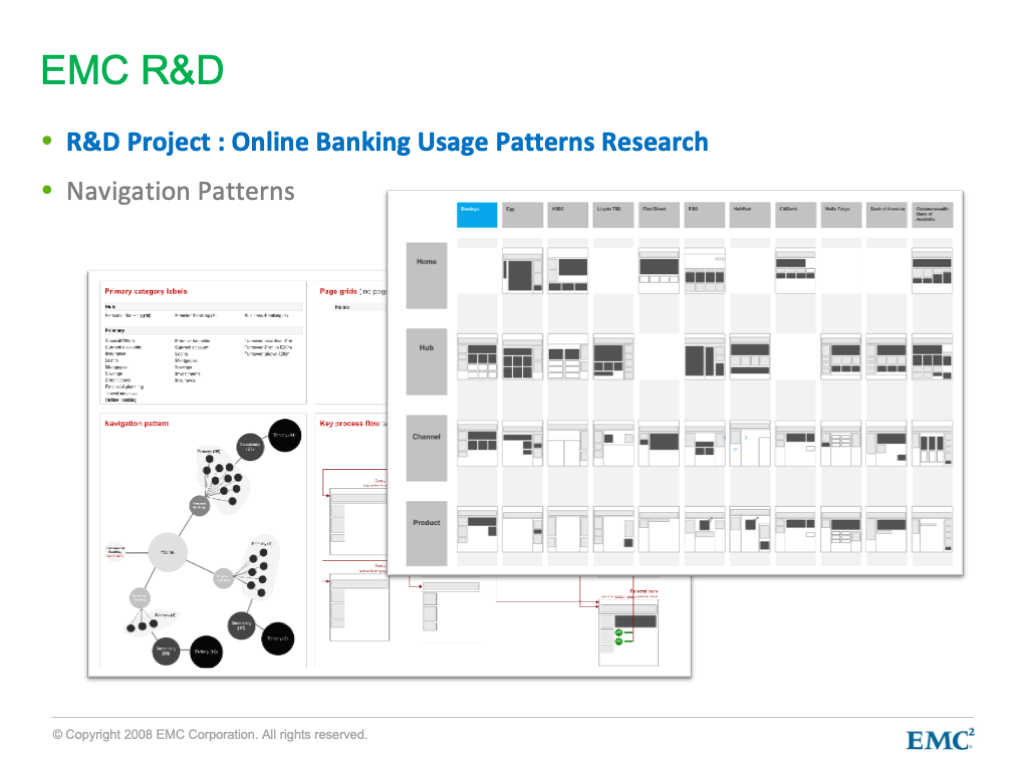Viewport: 1024px width, 768px height.
Task: Open the Bank of America Product wireframe
Action: [886, 529]
